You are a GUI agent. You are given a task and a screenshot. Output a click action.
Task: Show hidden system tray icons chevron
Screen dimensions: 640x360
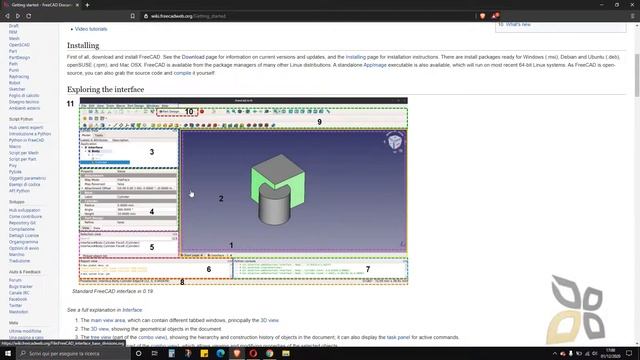point(554,353)
